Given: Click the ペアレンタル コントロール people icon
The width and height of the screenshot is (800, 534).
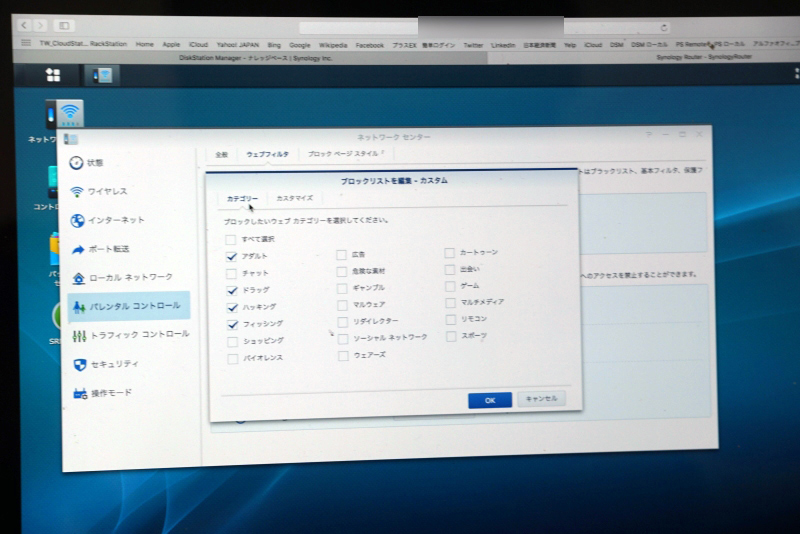Looking at the screenshot, I should [x=79, y=307].
